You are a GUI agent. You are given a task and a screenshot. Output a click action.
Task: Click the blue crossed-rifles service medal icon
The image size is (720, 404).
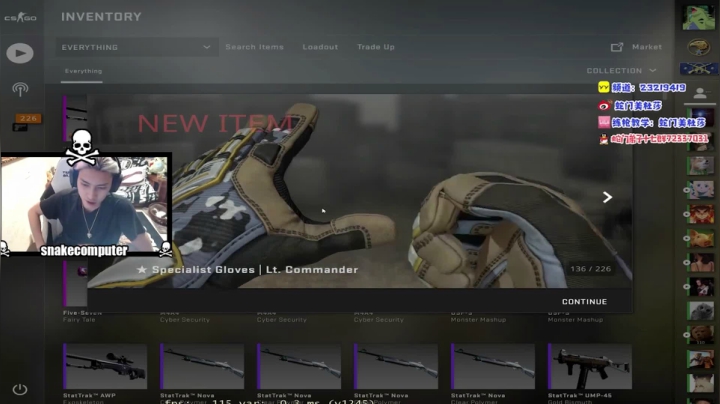click(x=698, y=68)
